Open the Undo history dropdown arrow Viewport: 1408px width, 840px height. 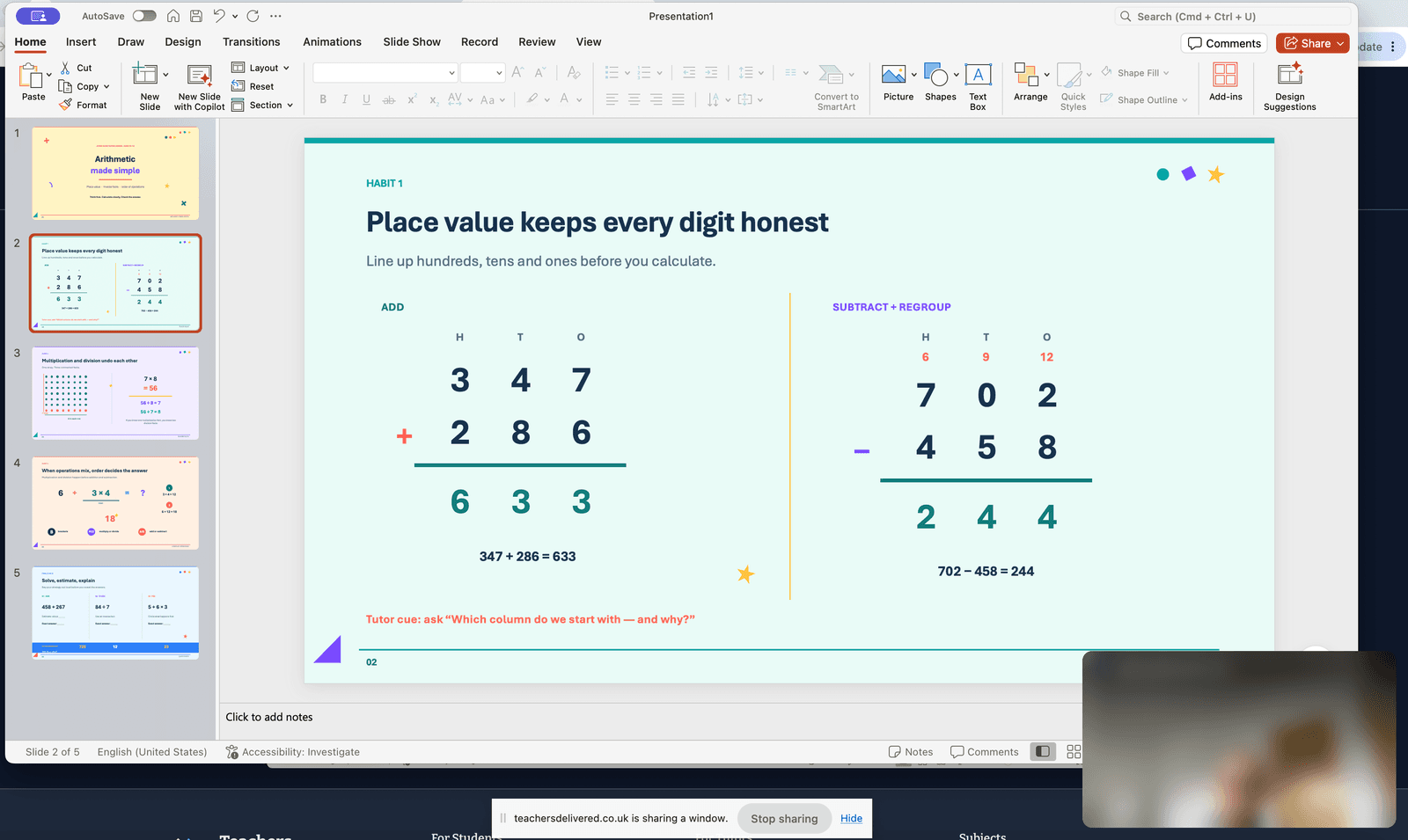[x=235, y=17]
